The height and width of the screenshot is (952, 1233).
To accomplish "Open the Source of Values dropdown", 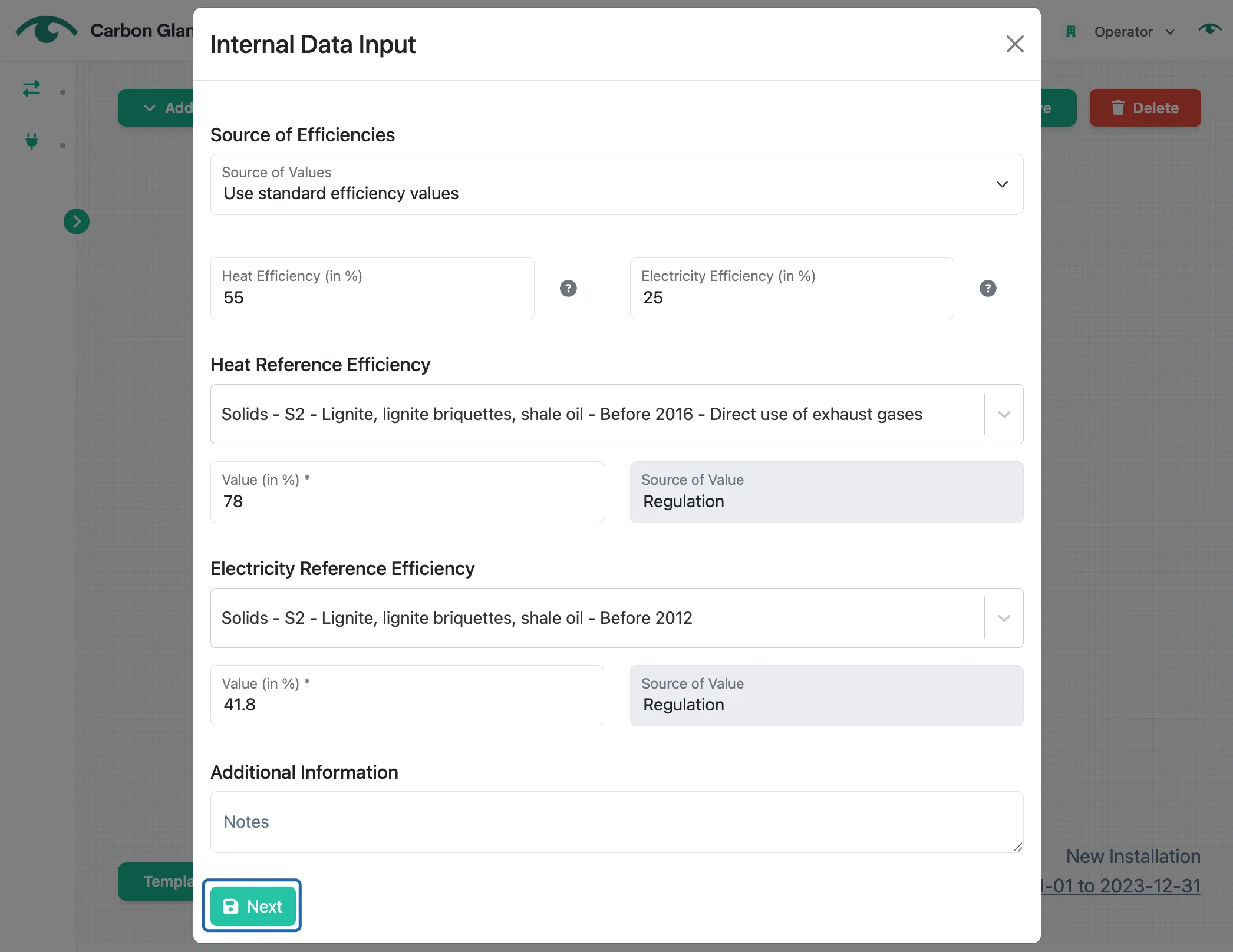I will (x=616, y=184).
